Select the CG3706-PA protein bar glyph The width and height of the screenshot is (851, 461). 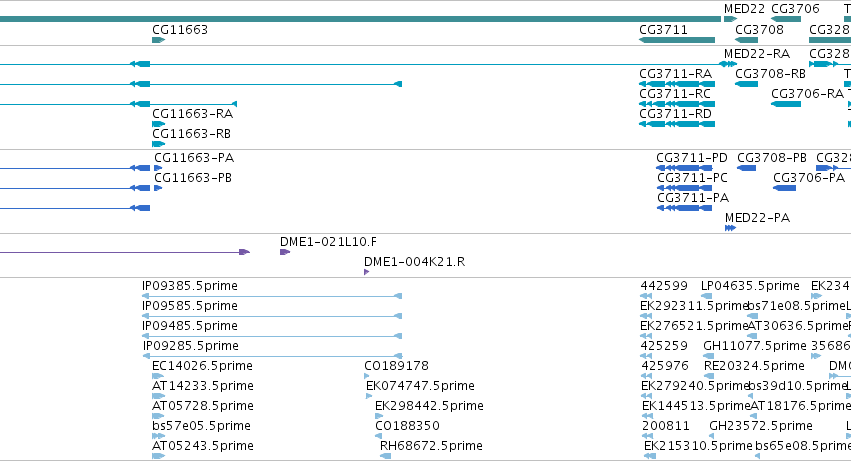pyautogui.click(x=784, y=188)
